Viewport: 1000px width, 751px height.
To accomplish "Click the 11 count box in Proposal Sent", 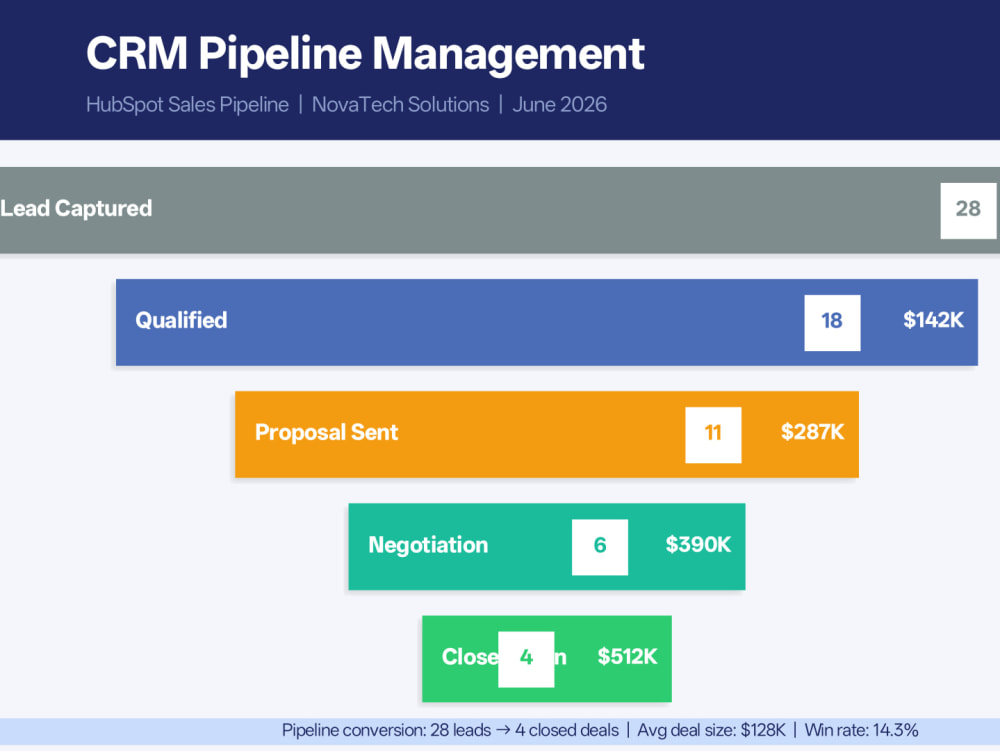I will point(713,435).
